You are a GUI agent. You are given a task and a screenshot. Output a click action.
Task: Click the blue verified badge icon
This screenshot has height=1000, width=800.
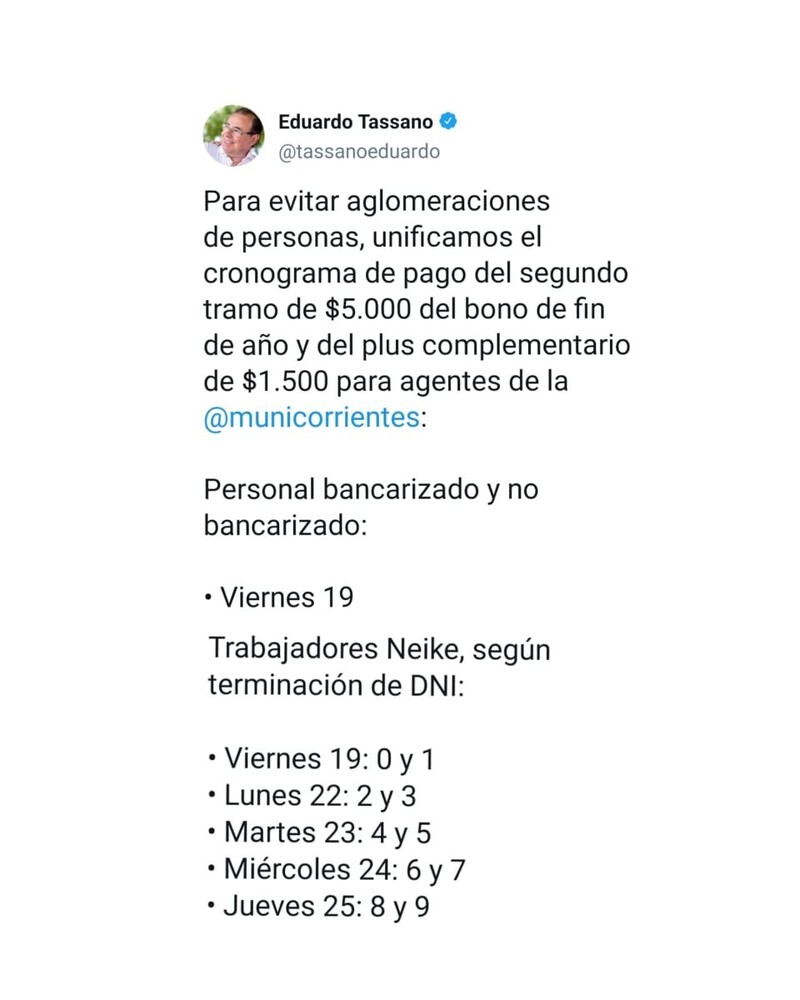450,122
